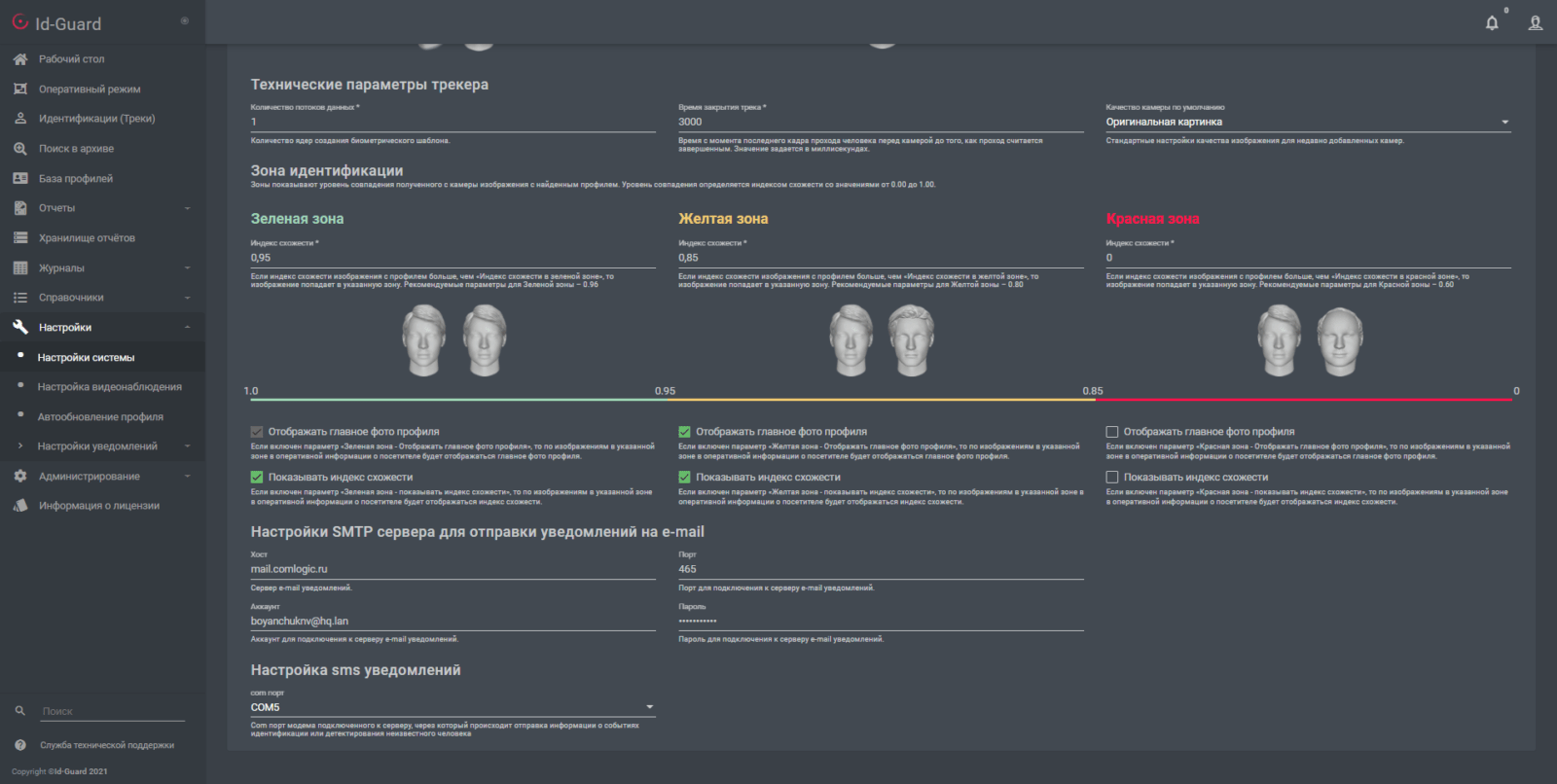This screenshot has height=784, width=1557.
Task: Open the user account icon
Action: pyautogui.click(x=1536, y=23)
